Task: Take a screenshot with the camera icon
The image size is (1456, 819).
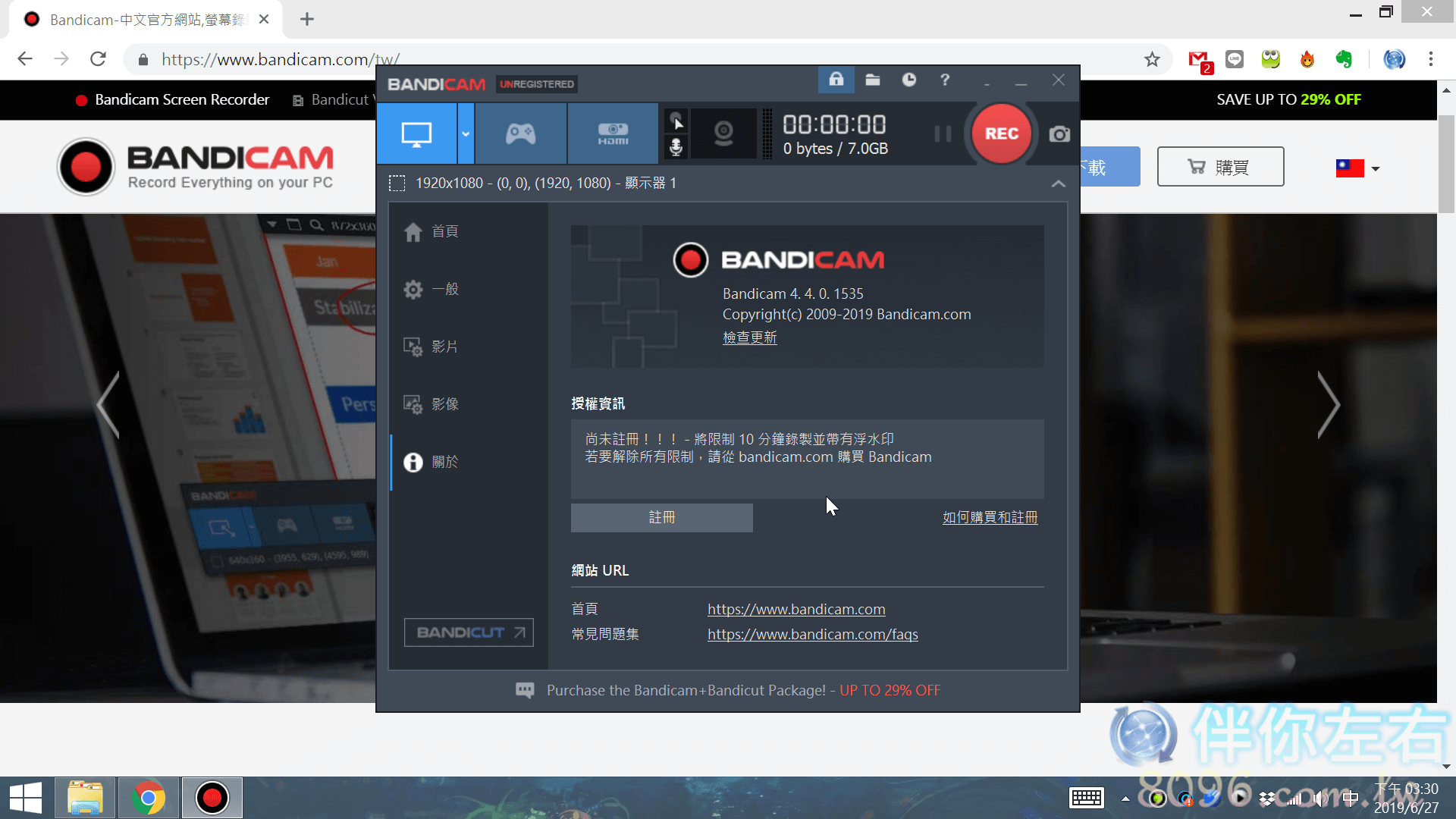Action: (x=1059, y=134)
